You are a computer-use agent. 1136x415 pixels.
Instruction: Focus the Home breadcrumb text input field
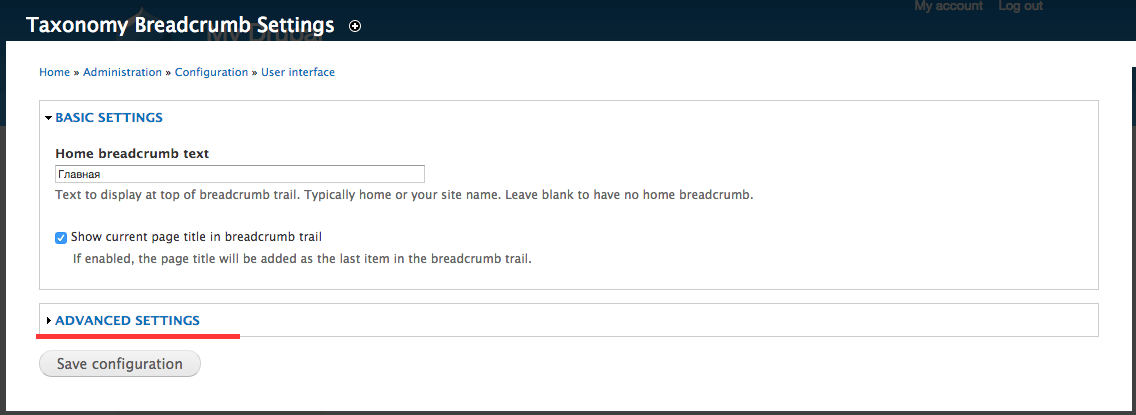pos(240,174)
